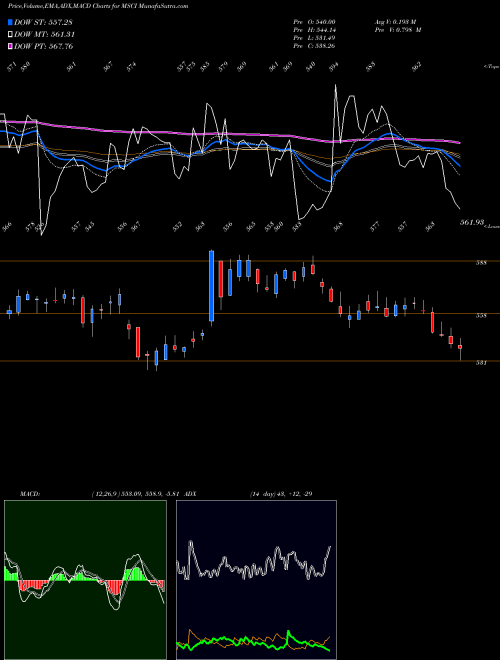Click the magenta DOW PT legend swatch
Screen dimensions: 500x660
tap(10, 46)
